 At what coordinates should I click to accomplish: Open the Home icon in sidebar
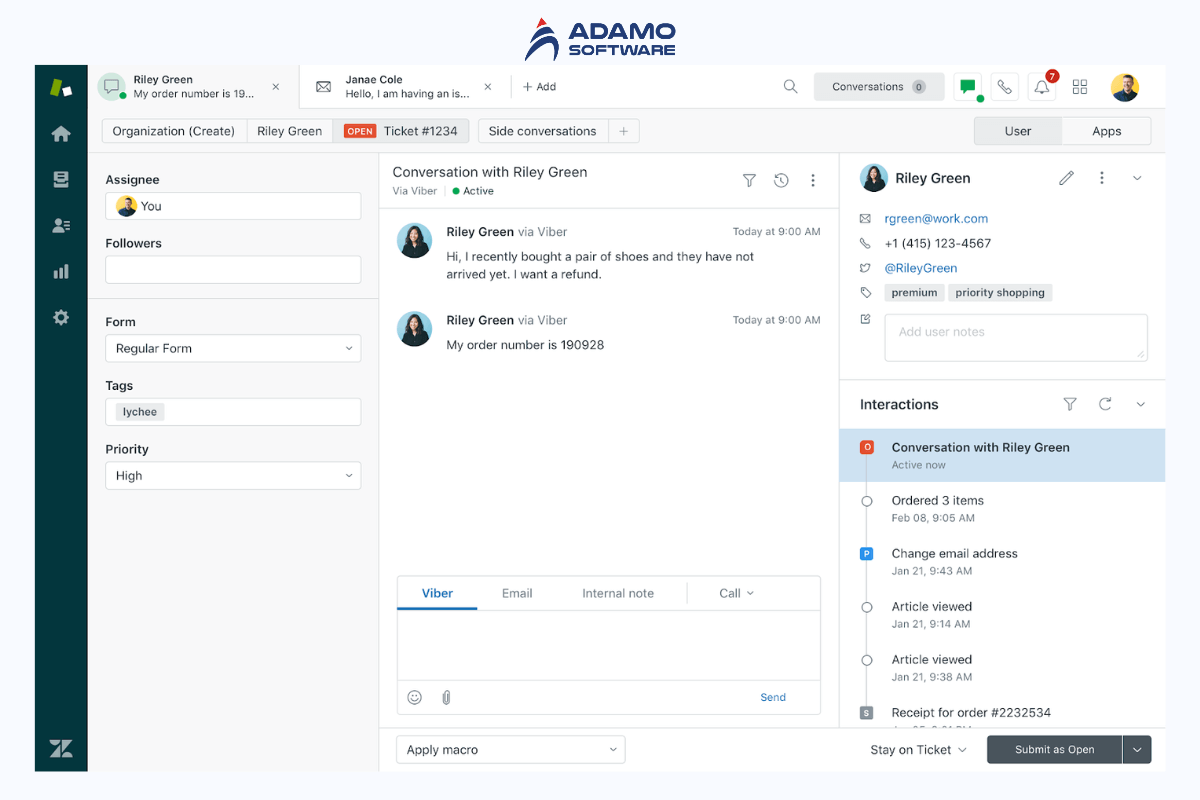(x=61, y=134)
